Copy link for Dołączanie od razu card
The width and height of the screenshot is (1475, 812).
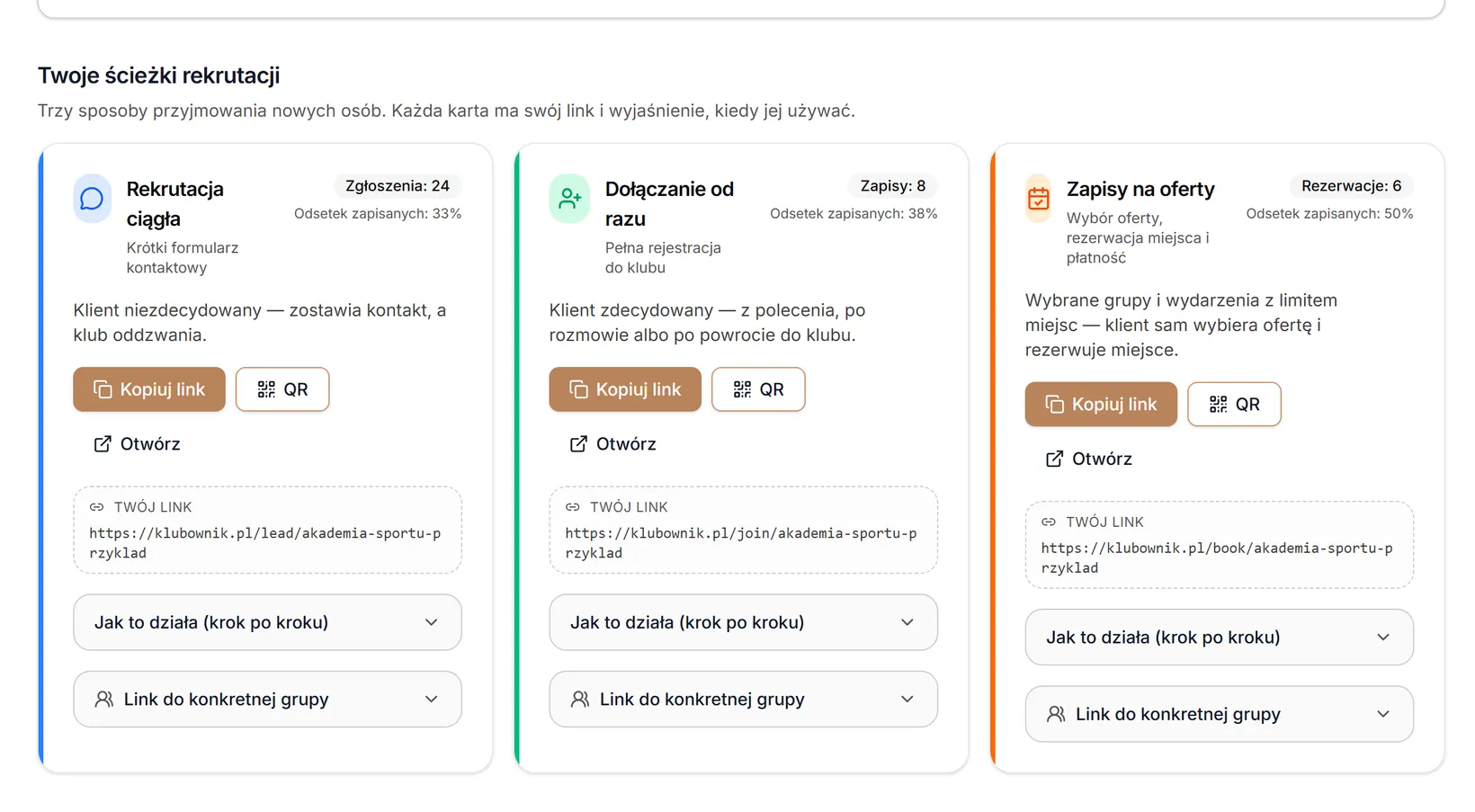point(625,389)
